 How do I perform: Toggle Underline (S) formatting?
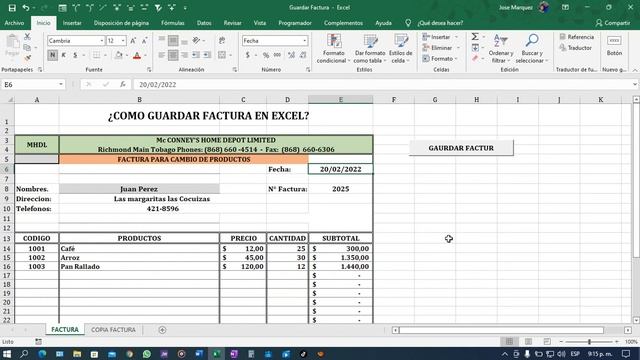coord(75,55)
